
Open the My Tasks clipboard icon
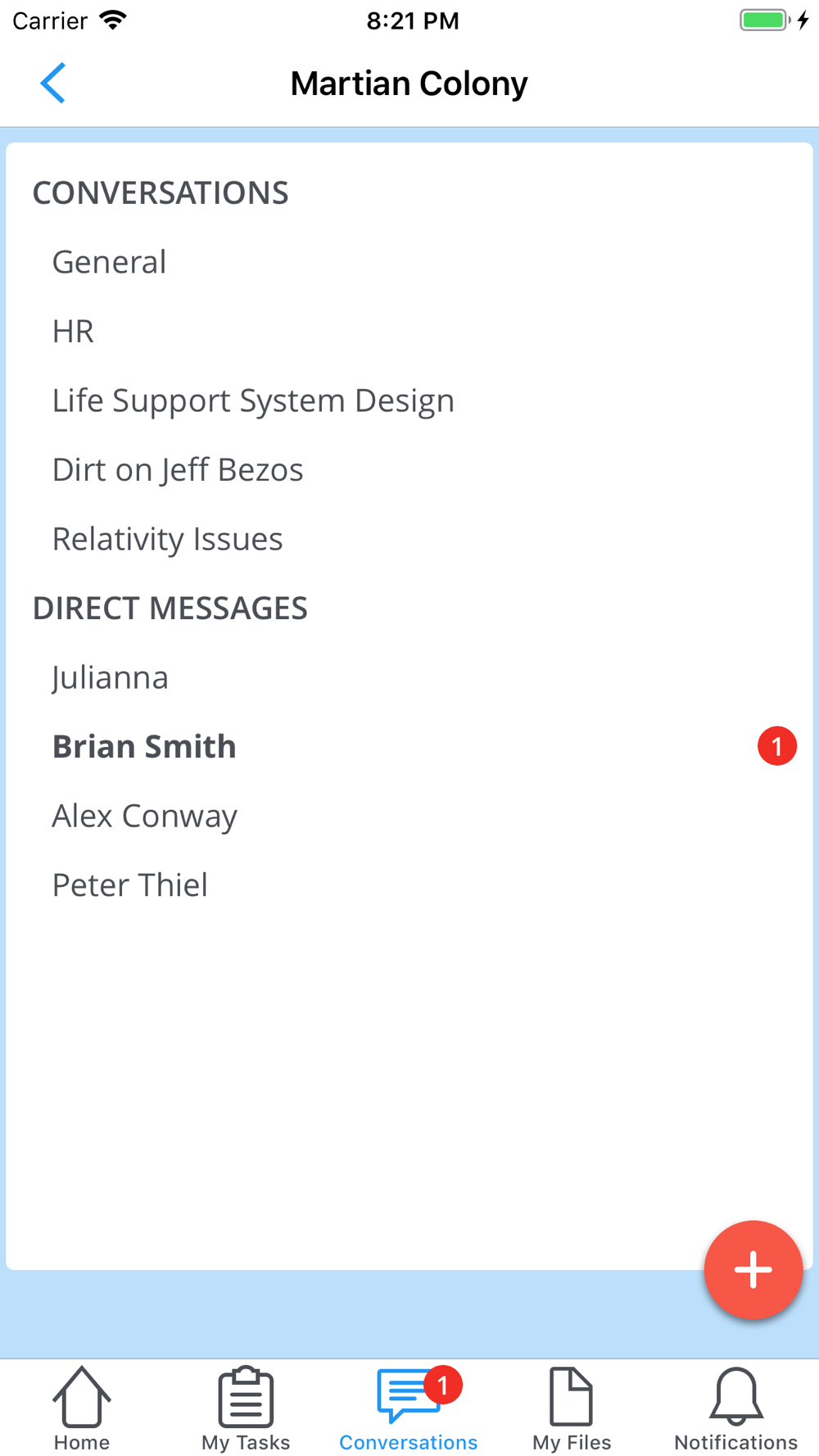coord(246,1396)
